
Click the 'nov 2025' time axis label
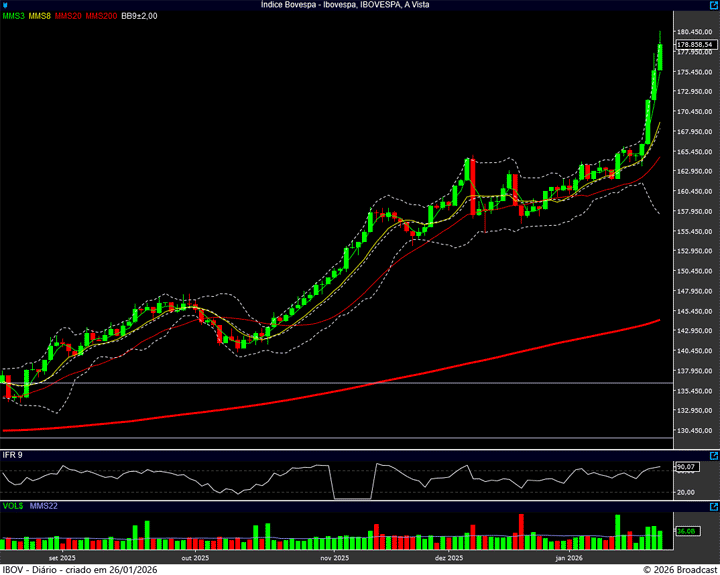click(334, 557)
